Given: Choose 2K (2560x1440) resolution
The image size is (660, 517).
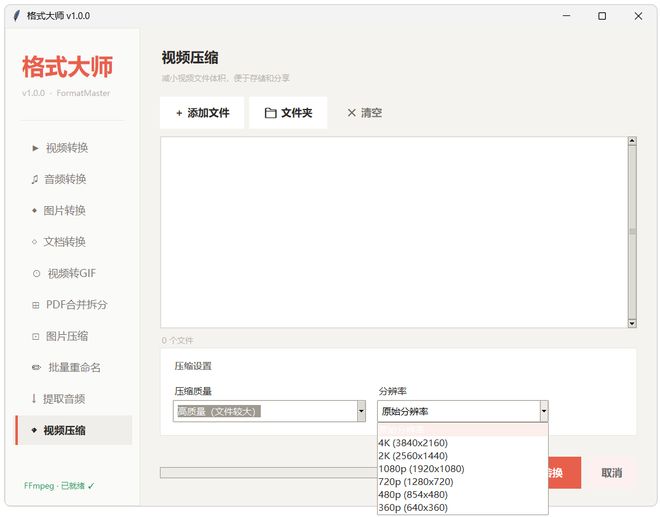Looking at the screenshot, I should tap(463, 456).
